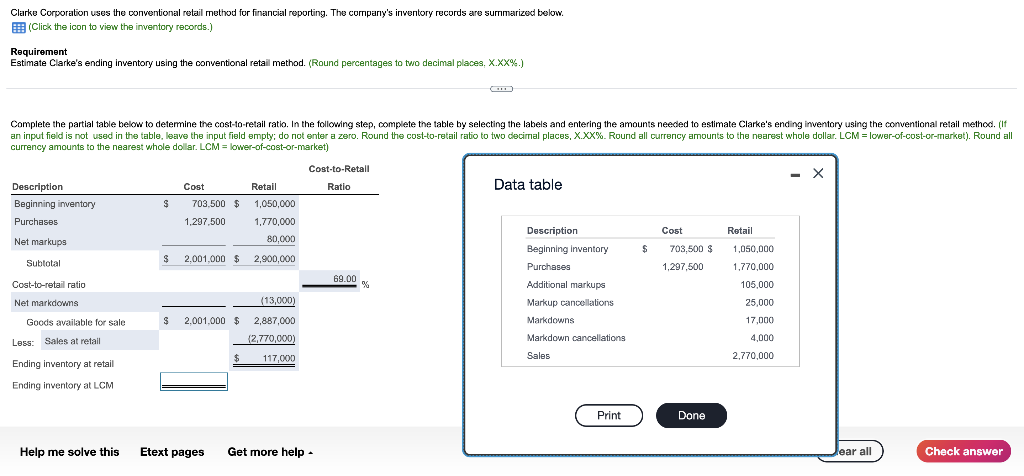Click the Cost-to-retail ratio row label
Image resolution: width=1024 pixels, height=476 pixels.
49,285
